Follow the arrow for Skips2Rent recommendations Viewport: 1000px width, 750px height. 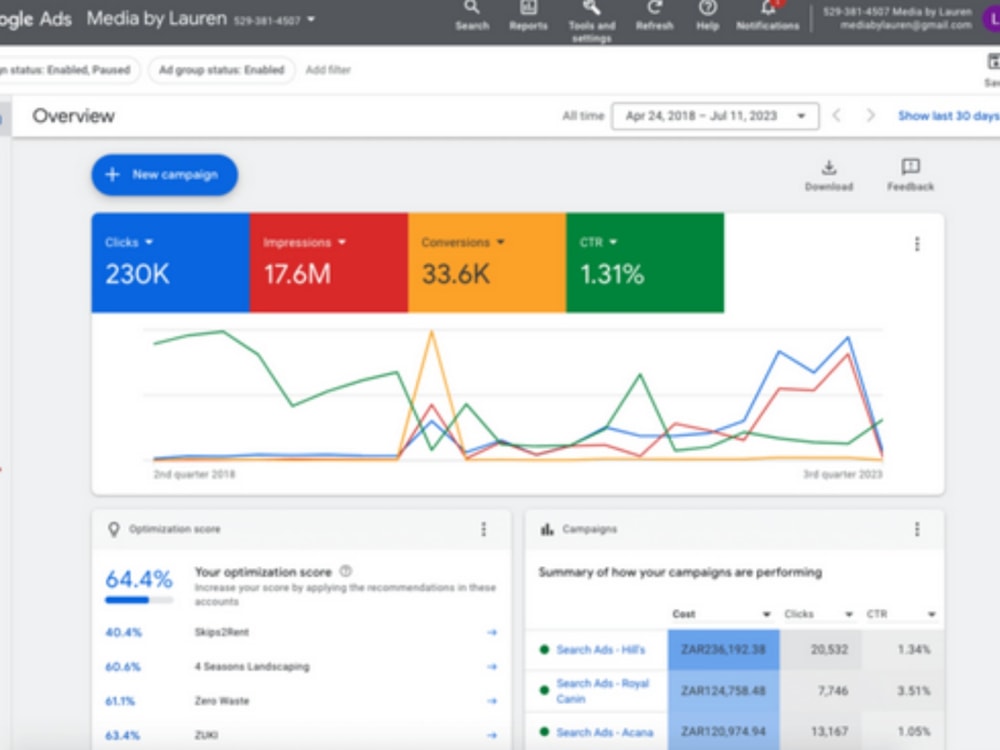click(492, 632)
